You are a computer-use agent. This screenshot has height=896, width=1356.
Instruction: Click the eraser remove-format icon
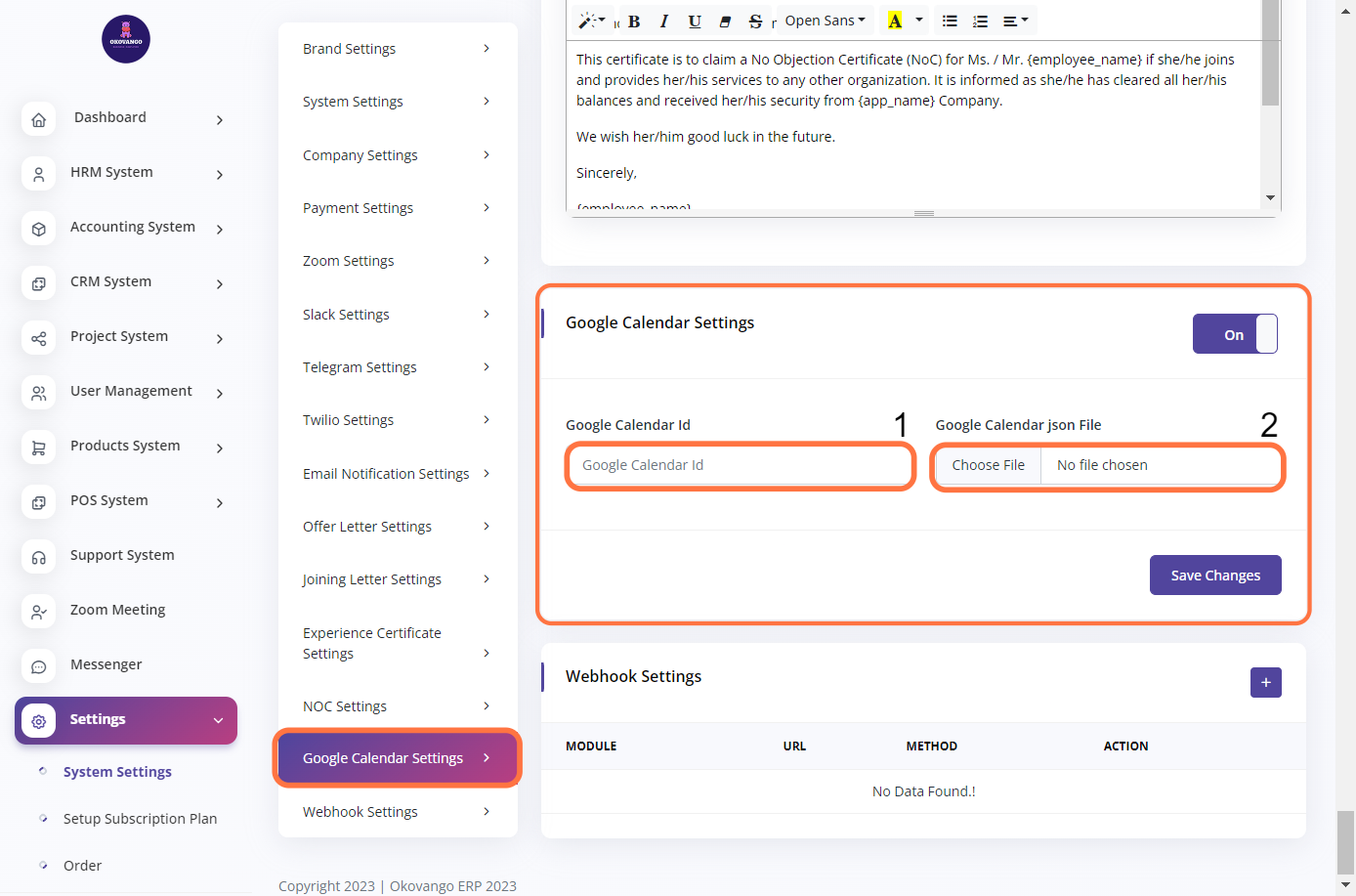click(725, 21)
